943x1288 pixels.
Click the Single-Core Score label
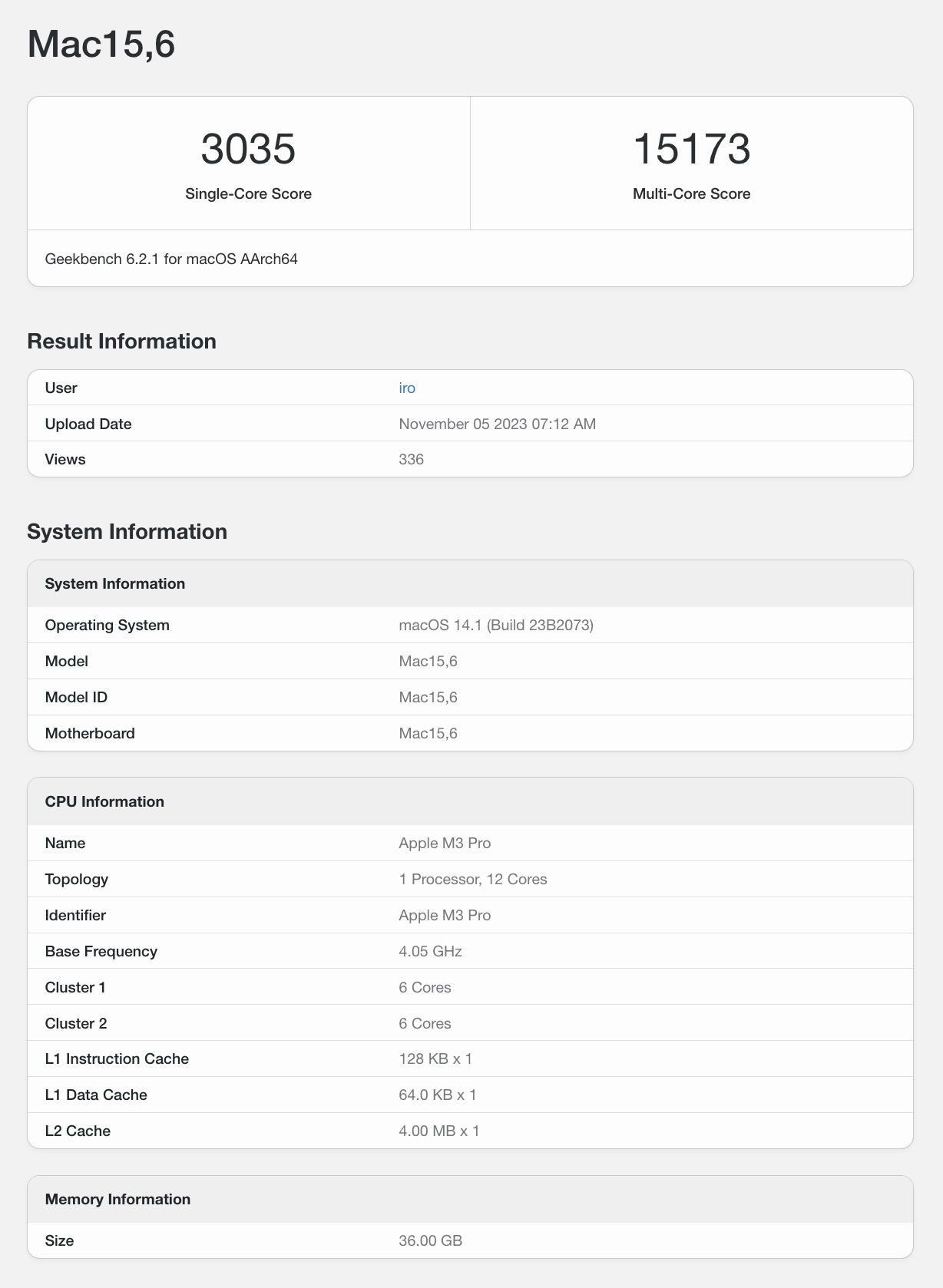point(248,193)
